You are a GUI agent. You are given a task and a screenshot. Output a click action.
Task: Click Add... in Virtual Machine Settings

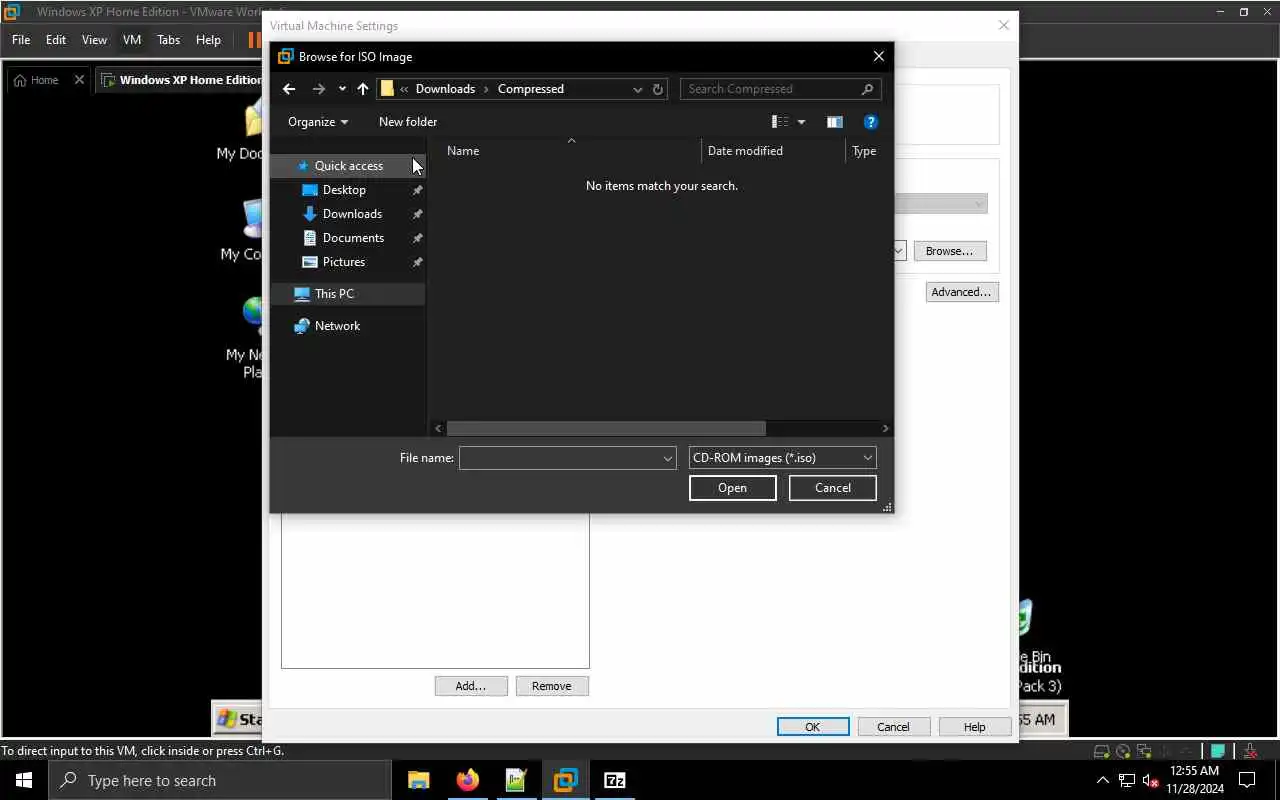pos(470,686)
